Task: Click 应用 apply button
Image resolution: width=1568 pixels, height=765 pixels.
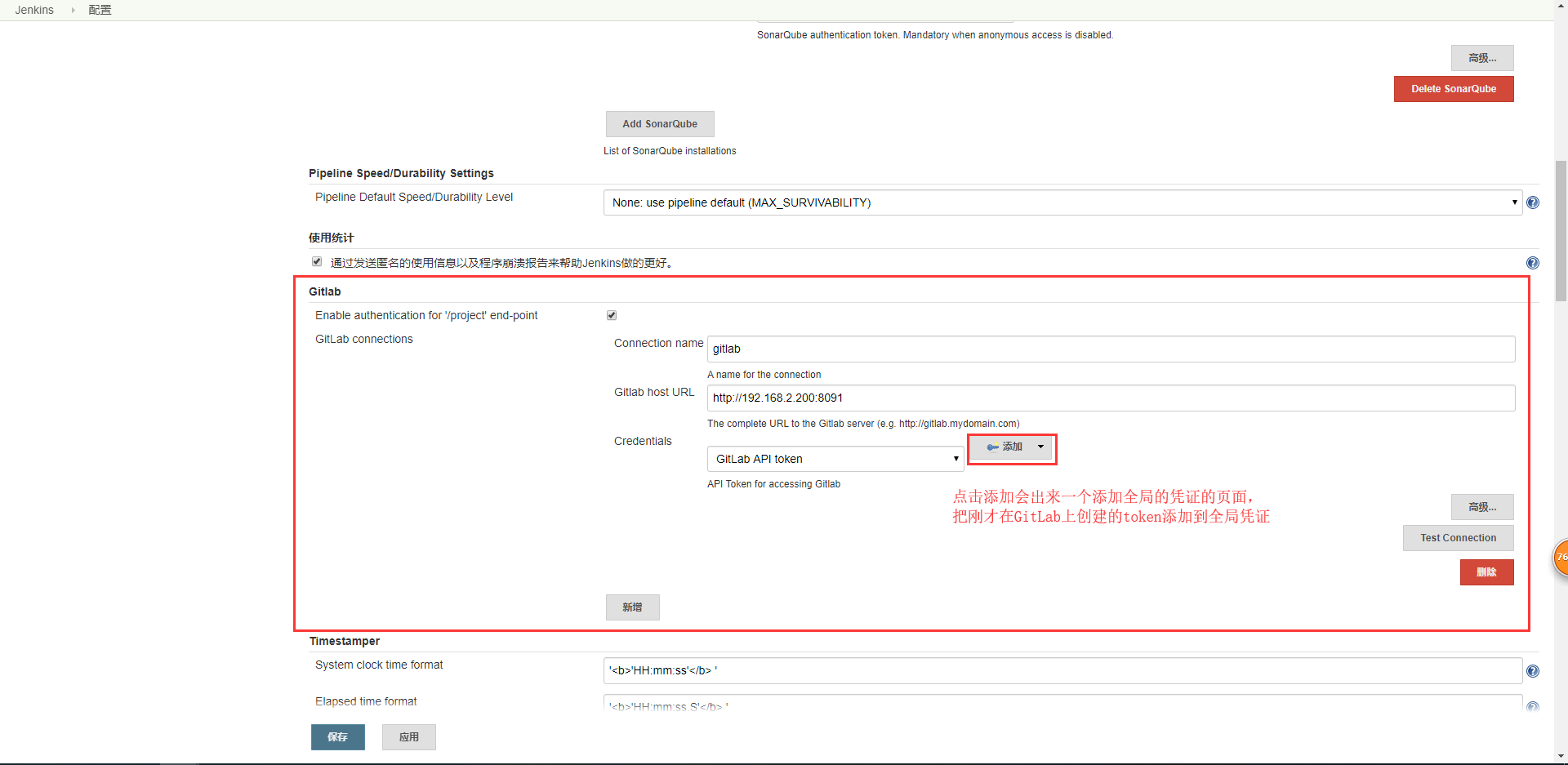Action: (x=408, y=737)
